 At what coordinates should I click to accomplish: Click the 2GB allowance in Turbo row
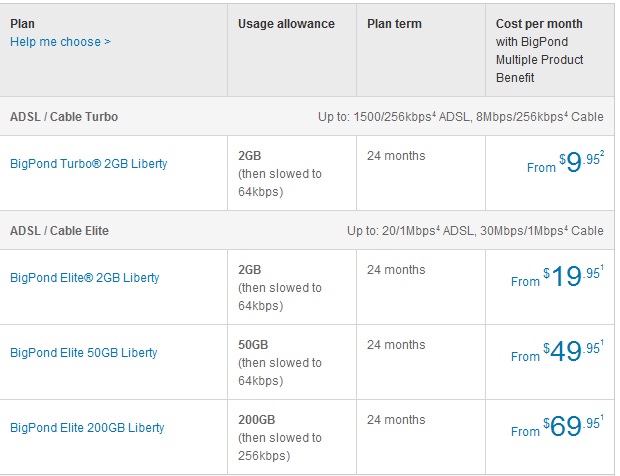[250, 156]
